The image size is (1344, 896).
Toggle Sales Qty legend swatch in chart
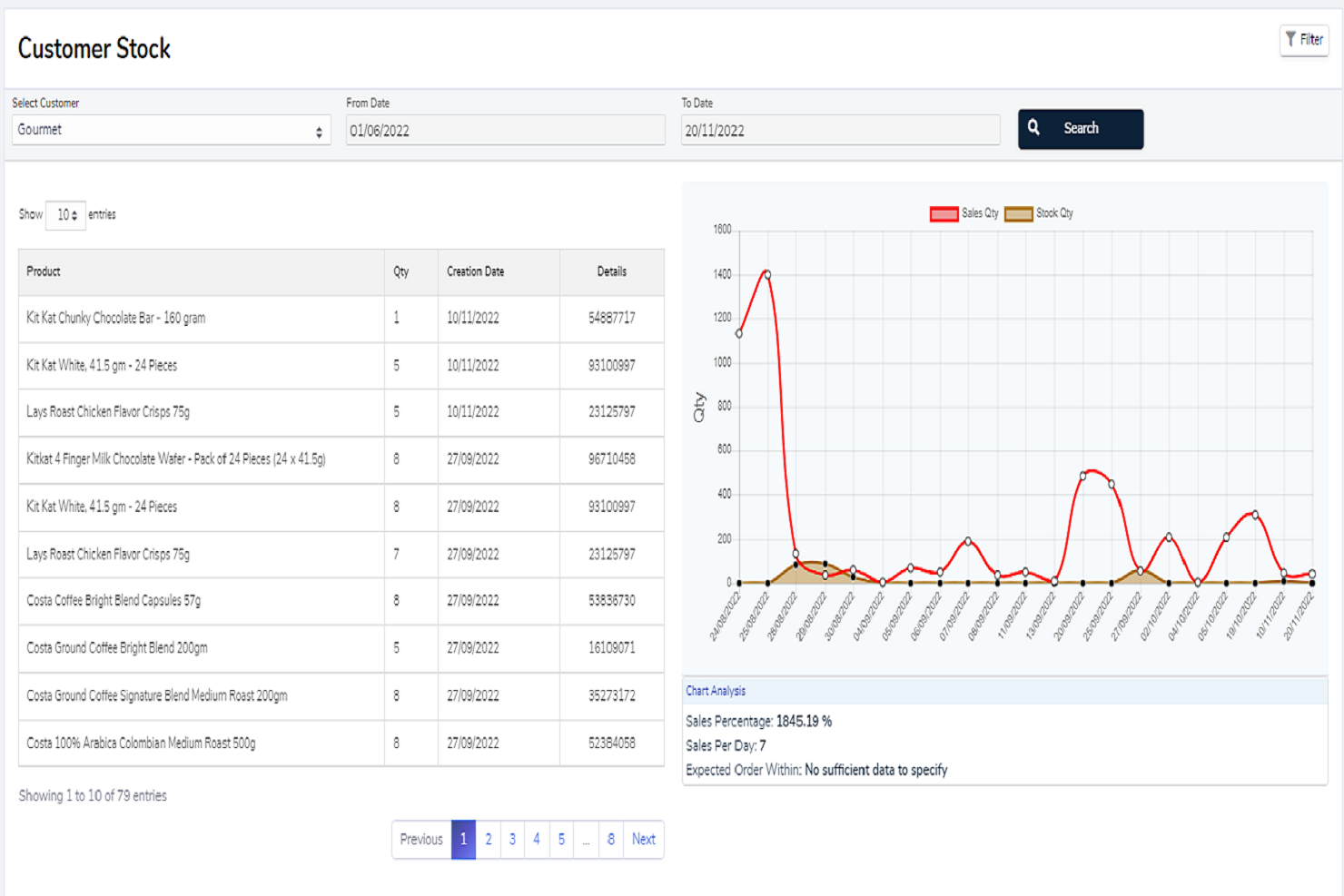tap(944, 214)
